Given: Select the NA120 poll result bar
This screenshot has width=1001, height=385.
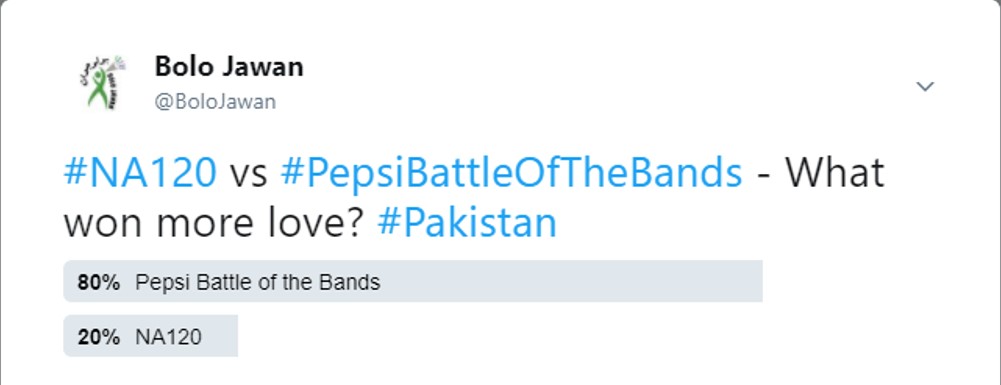Looking at the screenshot, I should click(x=151, y=336).
